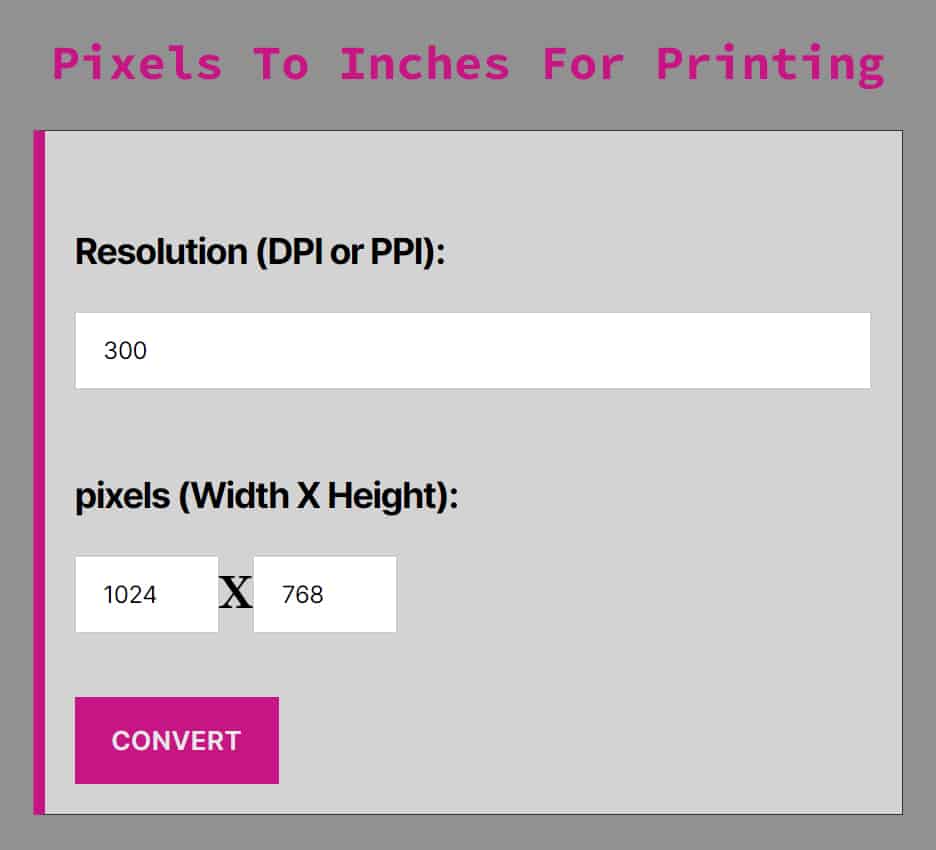Viewport: 936px width, 850px height.
Task: Click the word "Pixels" in the title
Action: (137, 64)
